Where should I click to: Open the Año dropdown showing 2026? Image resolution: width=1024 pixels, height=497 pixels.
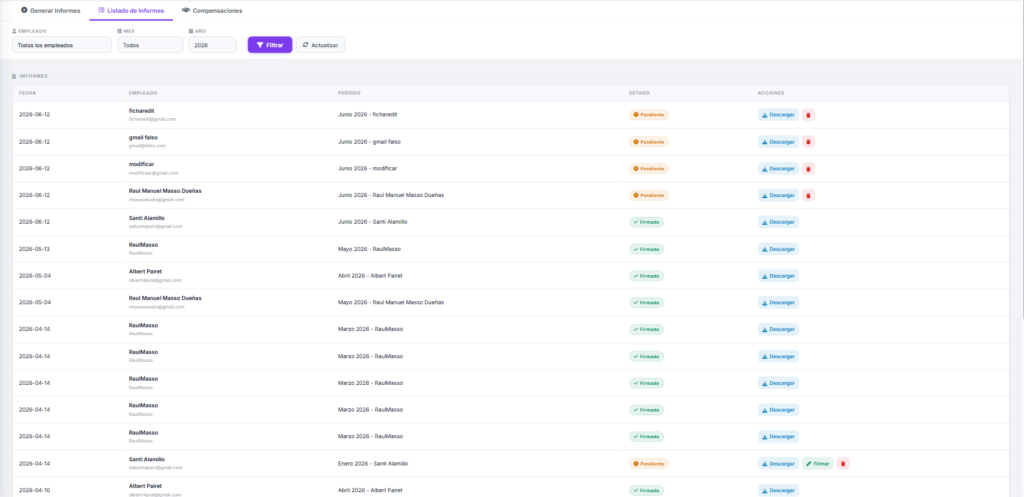(212, 45)
